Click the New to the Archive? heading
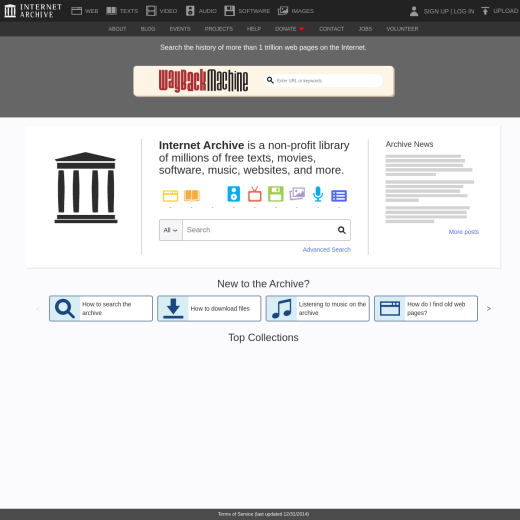This screenshot has width=520, height=520. coord(263,284)
